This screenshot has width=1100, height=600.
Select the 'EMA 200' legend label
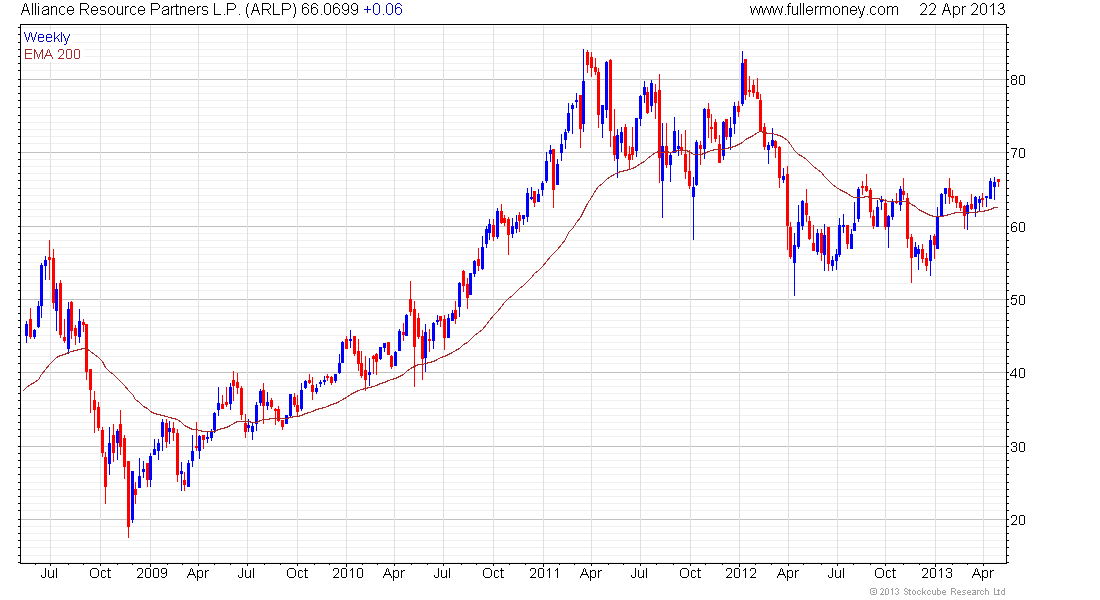tap(53, 54)
